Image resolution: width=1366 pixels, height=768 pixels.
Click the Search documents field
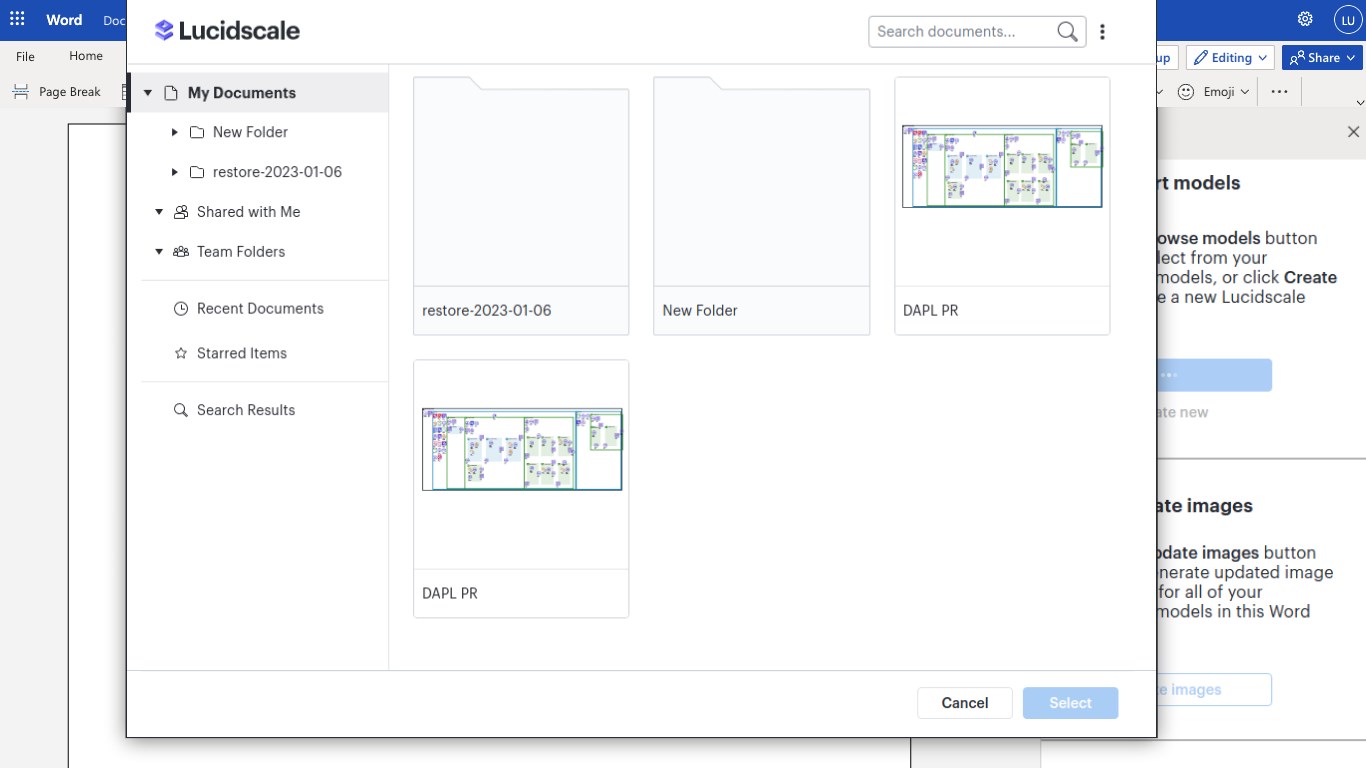(960, 32)
